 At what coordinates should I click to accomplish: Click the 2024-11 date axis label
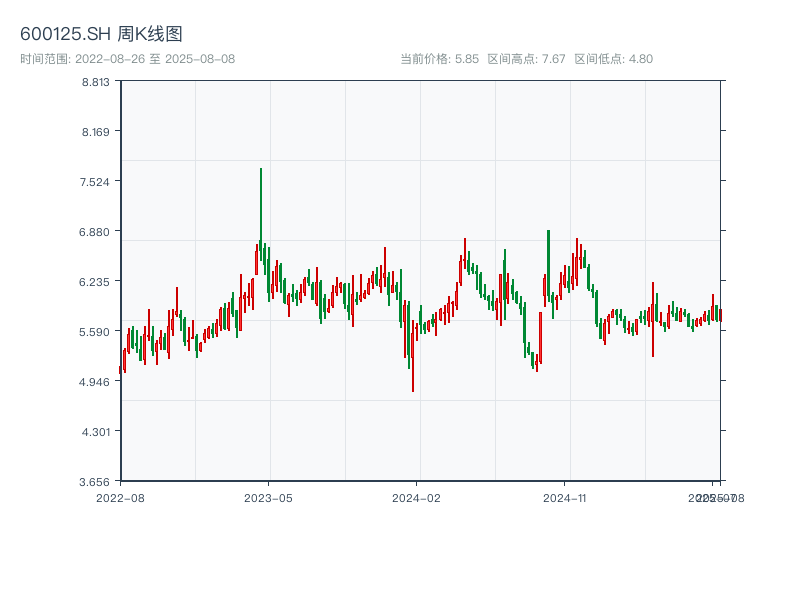[565, 497]
